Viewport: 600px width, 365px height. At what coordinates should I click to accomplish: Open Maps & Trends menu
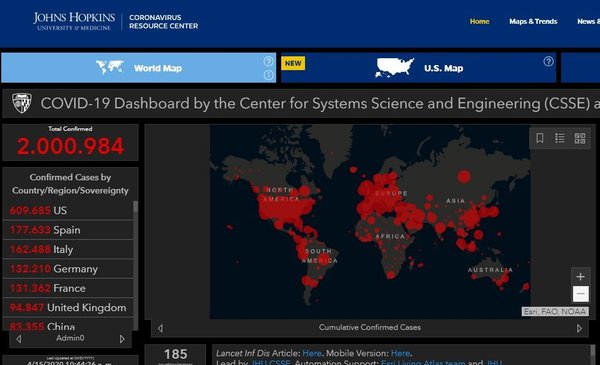pyautogui.click(x=533, y=21)
